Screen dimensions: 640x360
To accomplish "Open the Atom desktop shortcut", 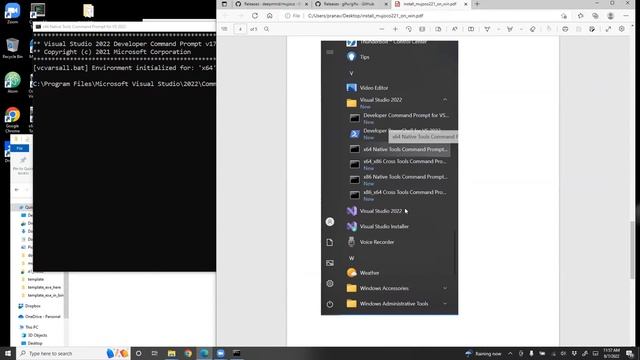I will 12,82.
